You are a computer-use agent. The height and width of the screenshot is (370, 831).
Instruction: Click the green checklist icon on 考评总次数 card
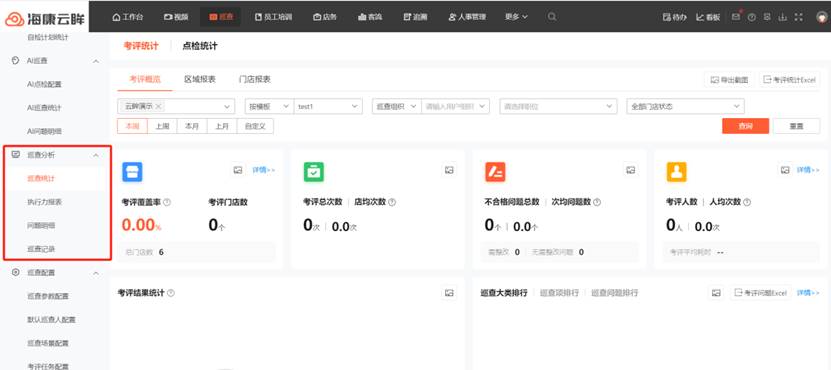(x=314, y=172)
